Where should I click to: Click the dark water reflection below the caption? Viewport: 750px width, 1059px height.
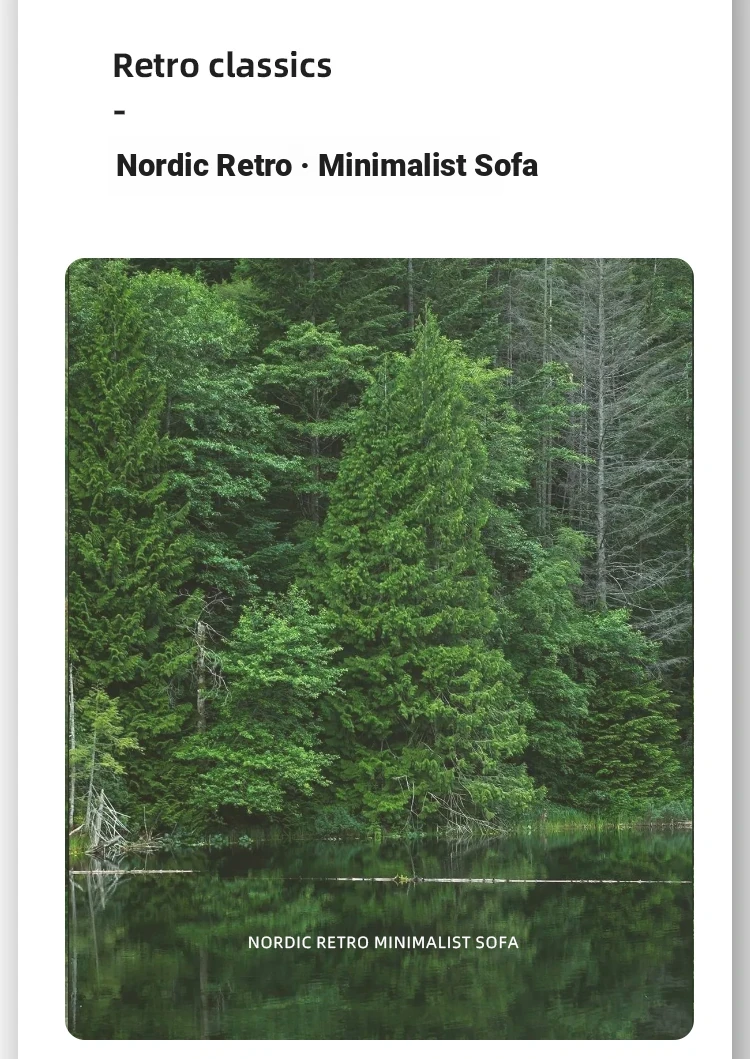[380, 993]
